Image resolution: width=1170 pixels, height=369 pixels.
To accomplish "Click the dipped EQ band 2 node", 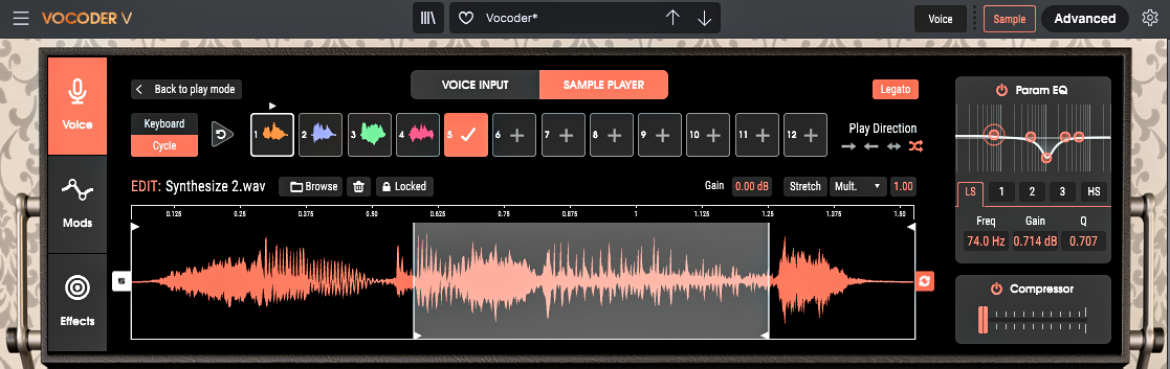I will coord(1047,157).
